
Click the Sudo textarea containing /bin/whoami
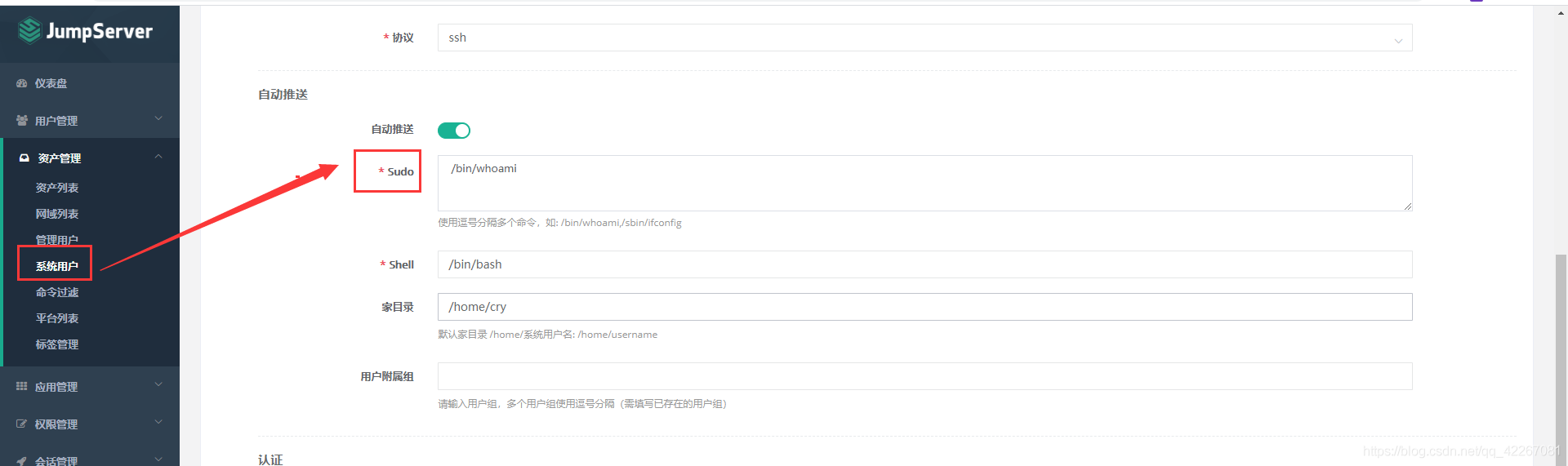(924, 183)
